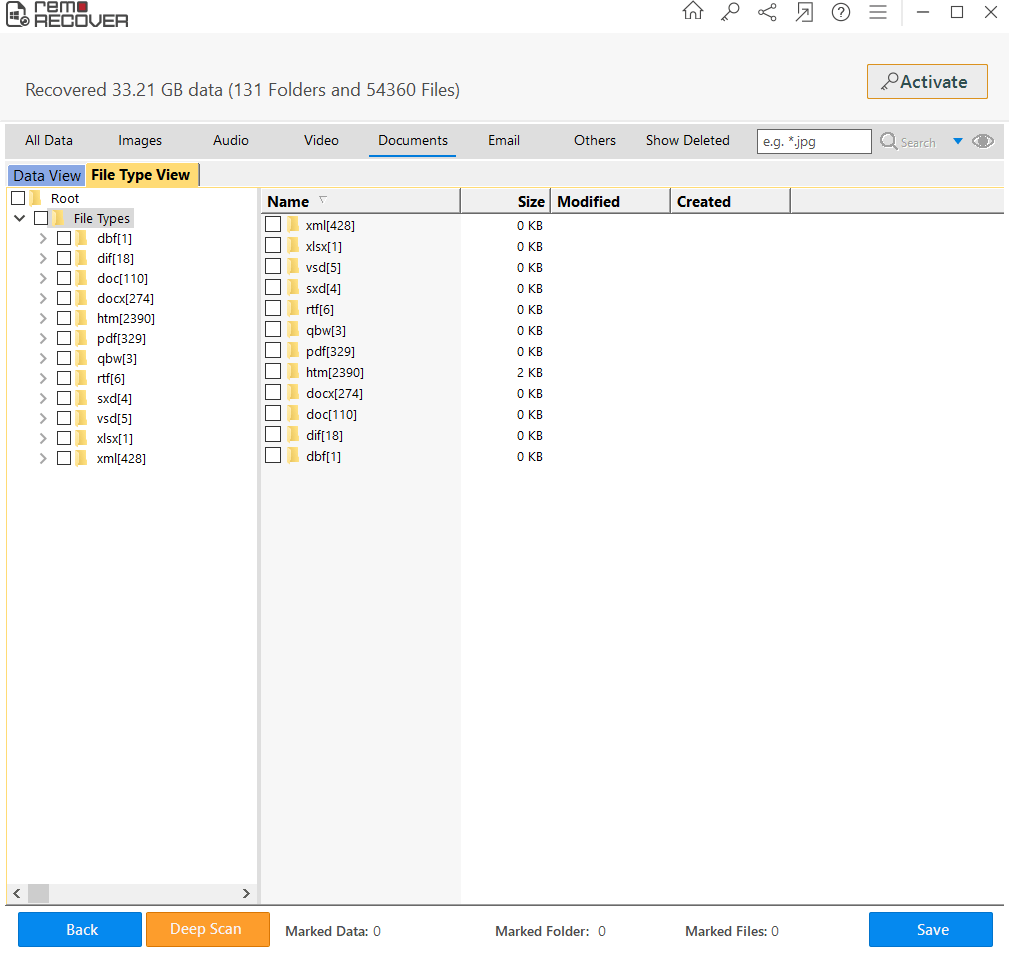Open the share icon in the top toolbar
1009x961 pixels.
point(767,12)
